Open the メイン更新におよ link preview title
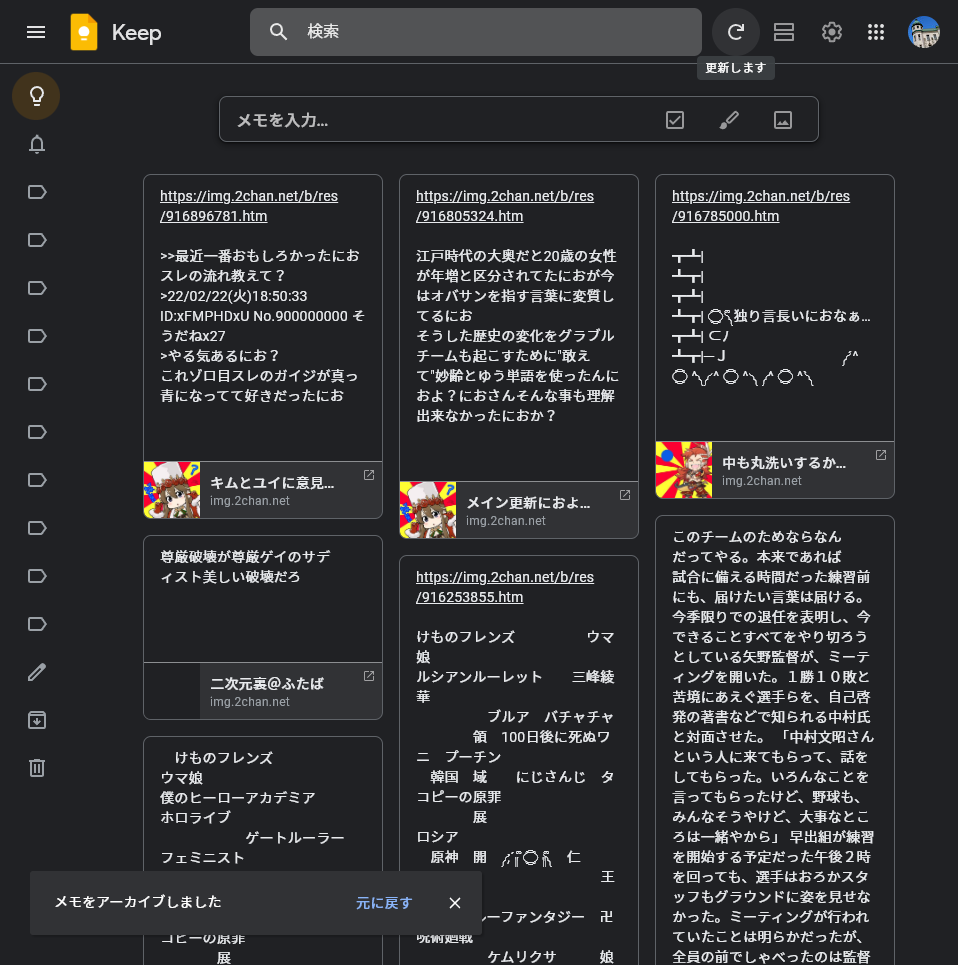 pyautogui.click(x=528, y=503)
